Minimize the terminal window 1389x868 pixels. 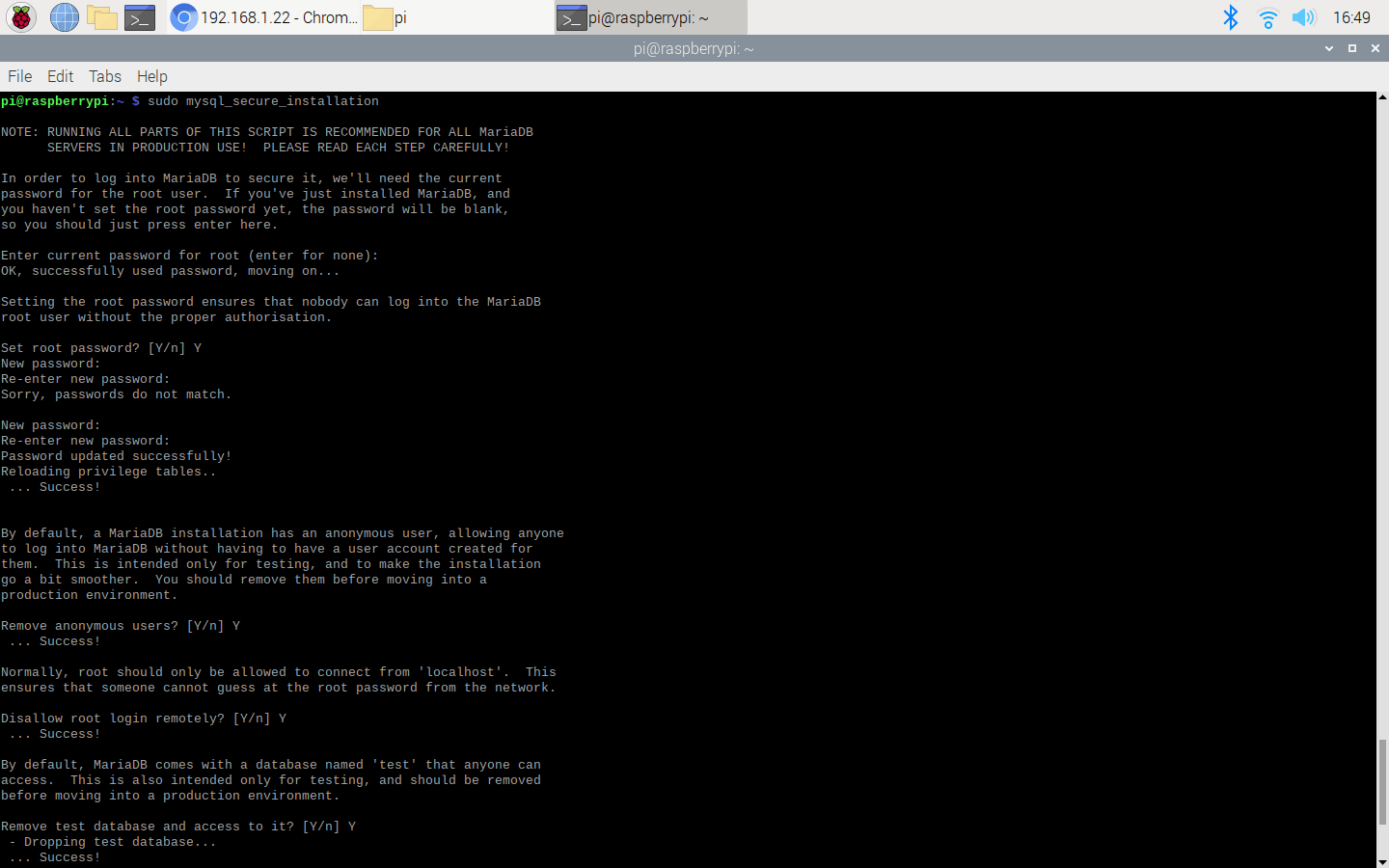point(1329,48)
